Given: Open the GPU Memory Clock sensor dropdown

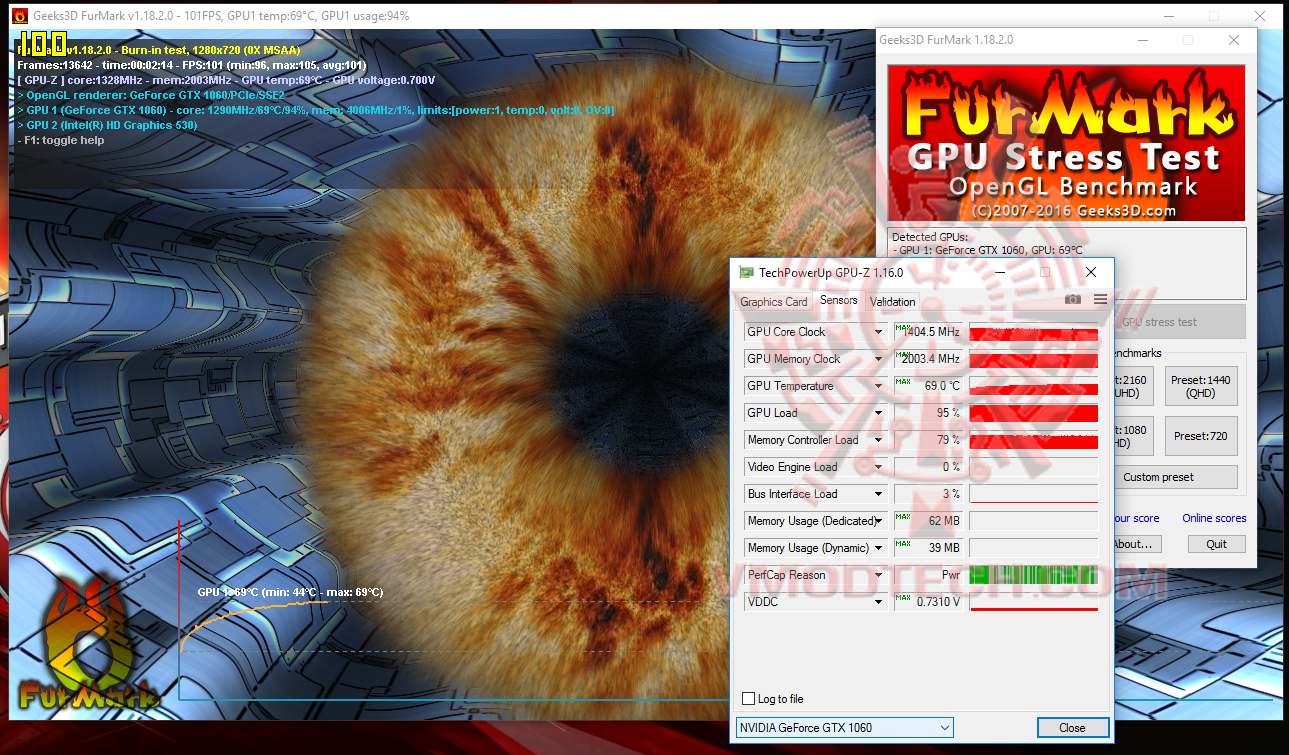Looking at the screenshot, I should coord(879,359).
